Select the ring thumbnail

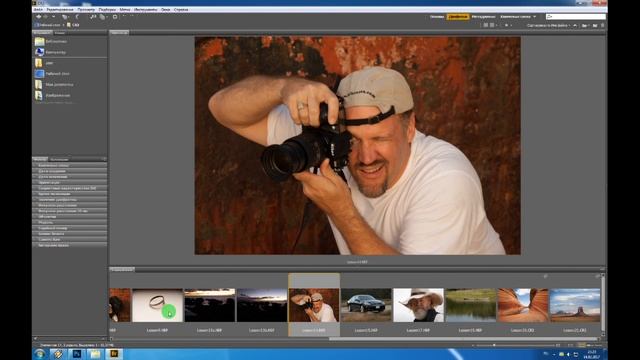157,306
